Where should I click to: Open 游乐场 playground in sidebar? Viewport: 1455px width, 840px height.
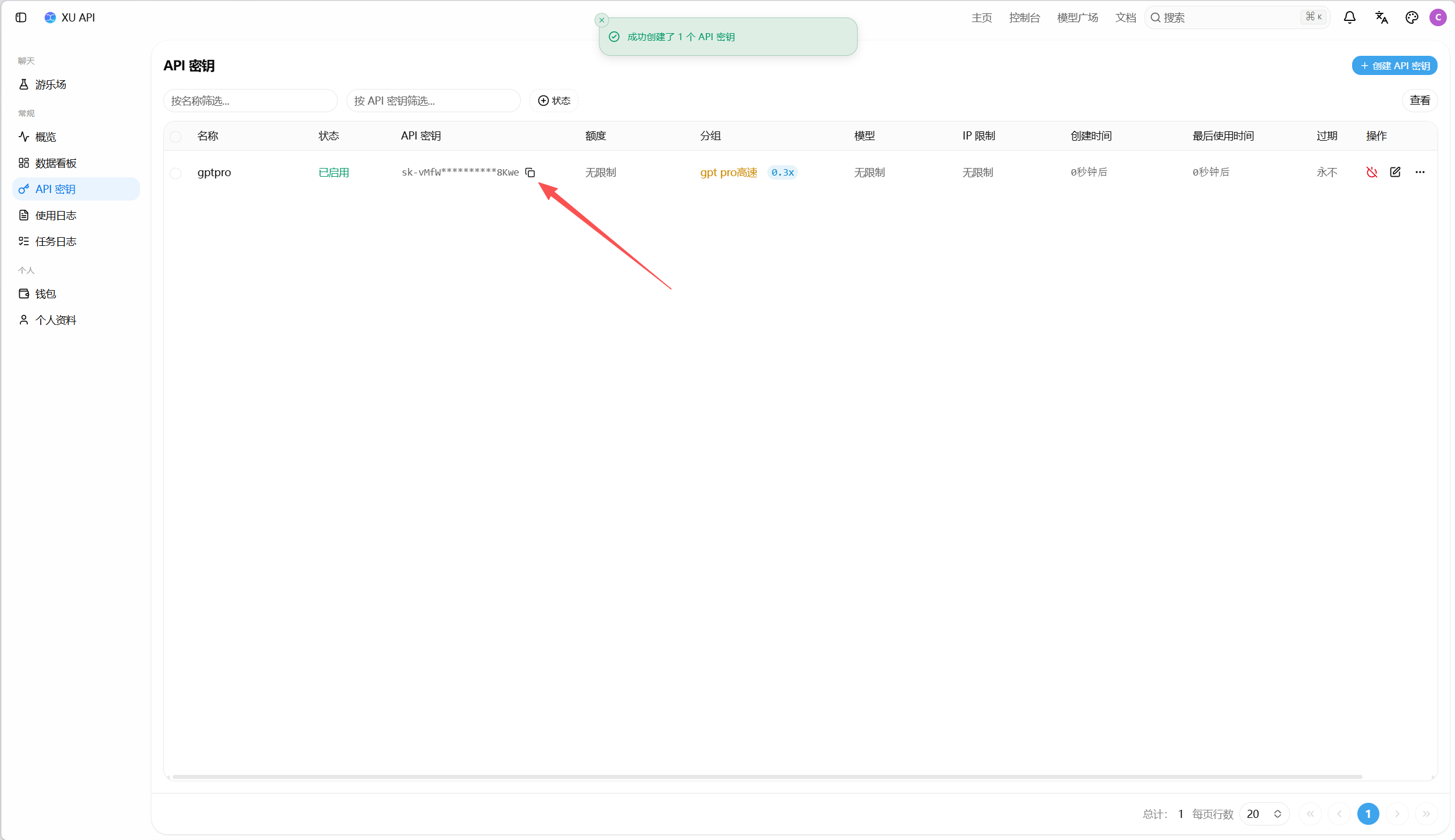pos(76,84)
